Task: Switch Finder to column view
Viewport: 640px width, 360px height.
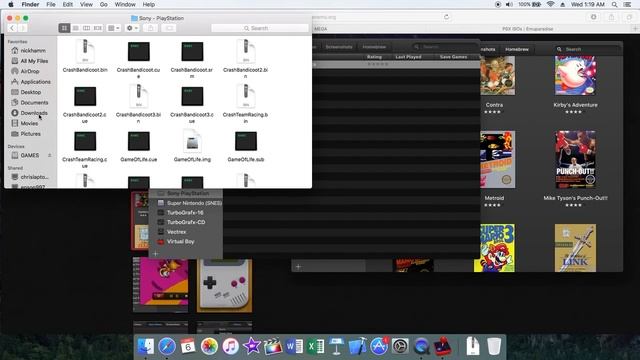Action: (x=86, y=28)
